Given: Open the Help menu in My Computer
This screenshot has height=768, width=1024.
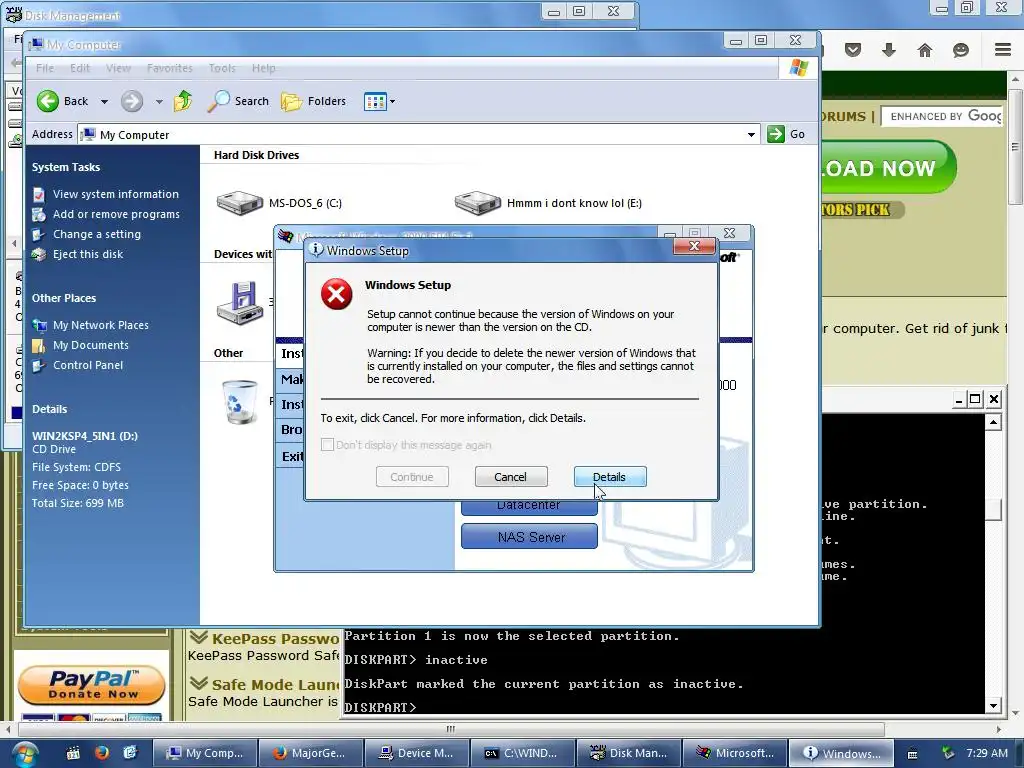Looking at the screenshot, I should (x=263, y=68).
